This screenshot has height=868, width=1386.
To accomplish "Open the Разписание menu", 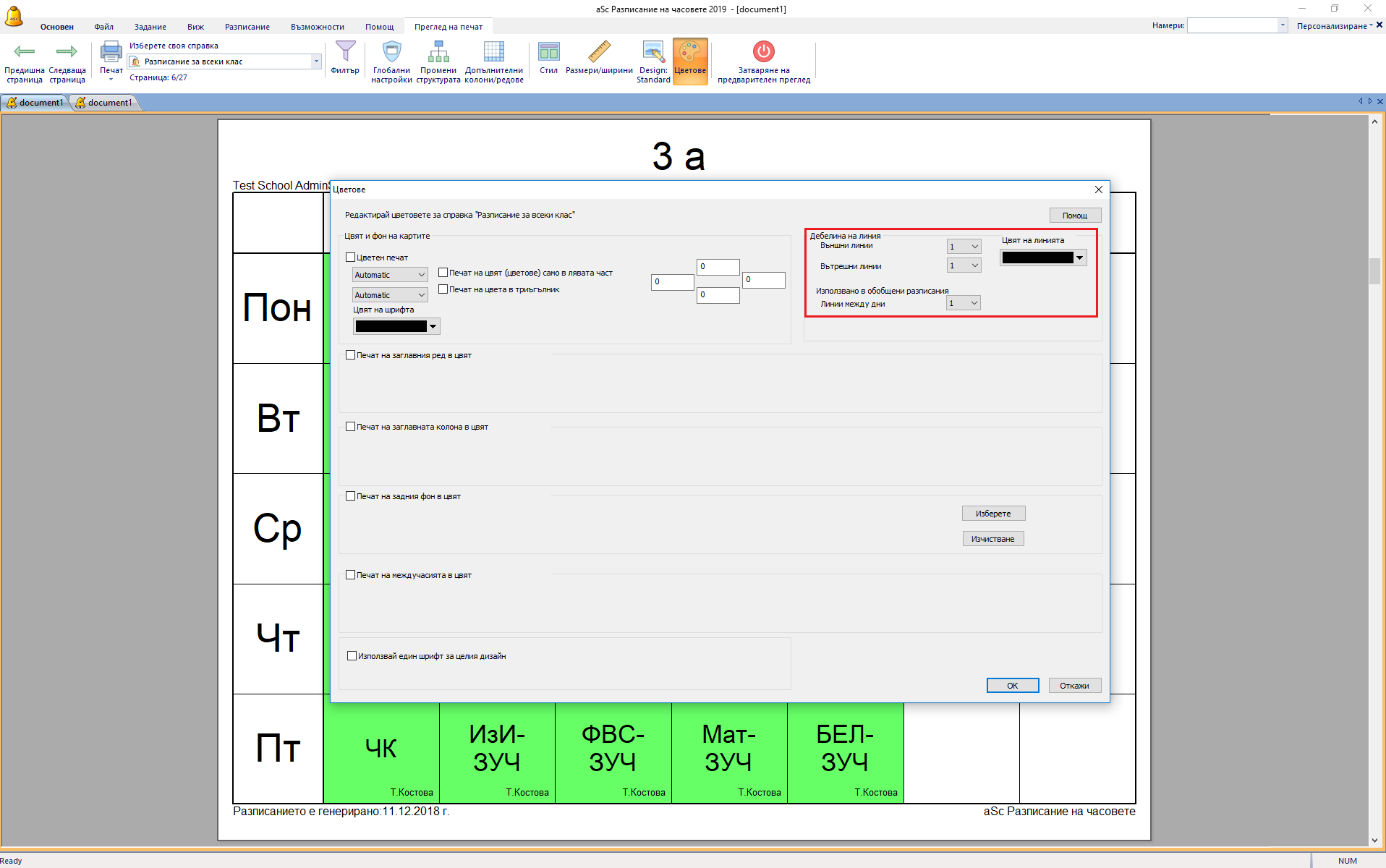I will tap(247, 27).
